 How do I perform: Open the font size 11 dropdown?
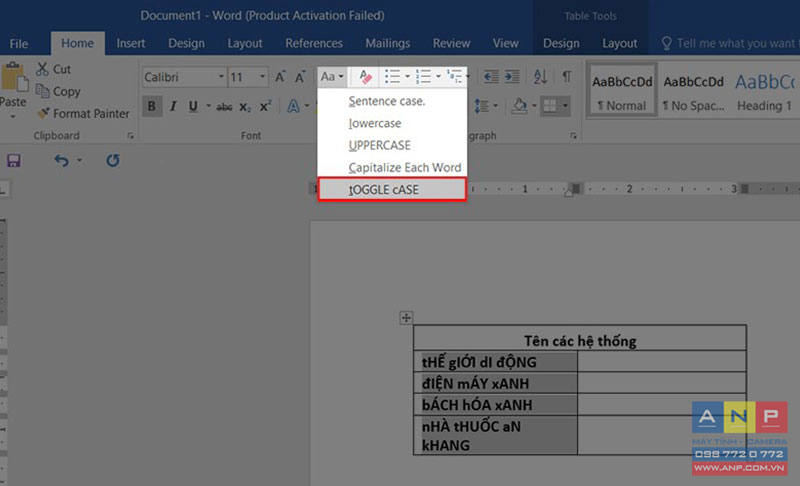262,77
